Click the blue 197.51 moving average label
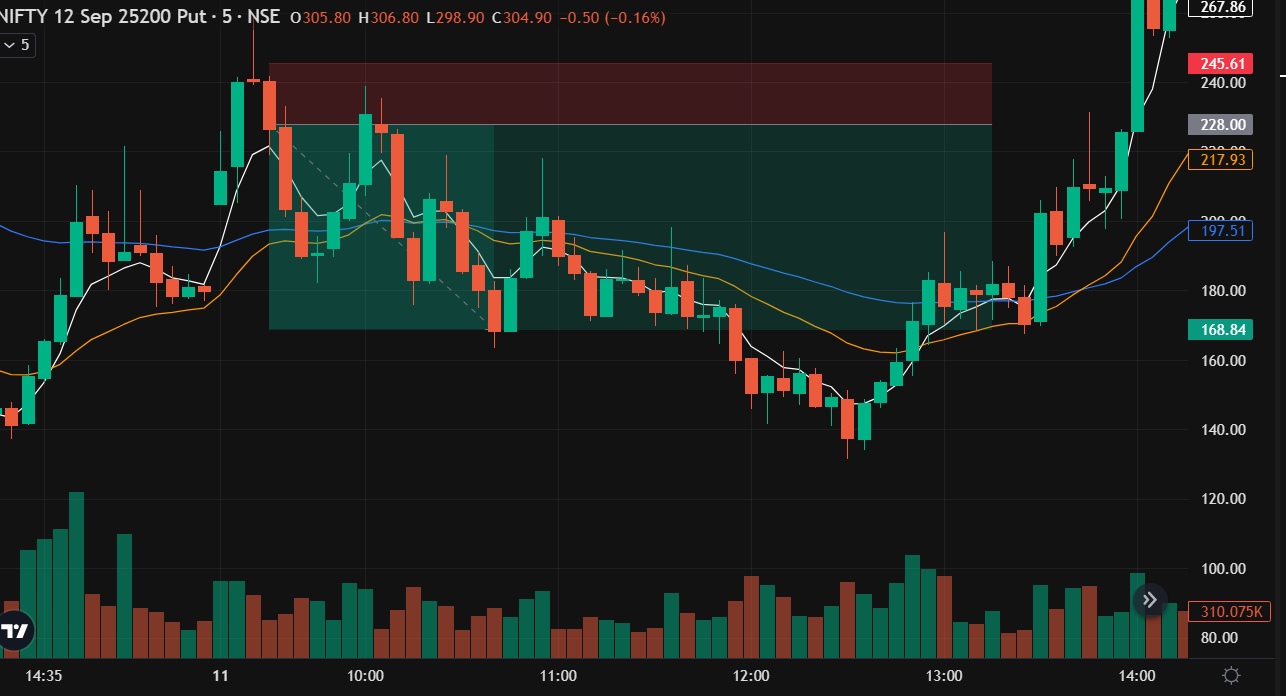 tap(1220, 231)
